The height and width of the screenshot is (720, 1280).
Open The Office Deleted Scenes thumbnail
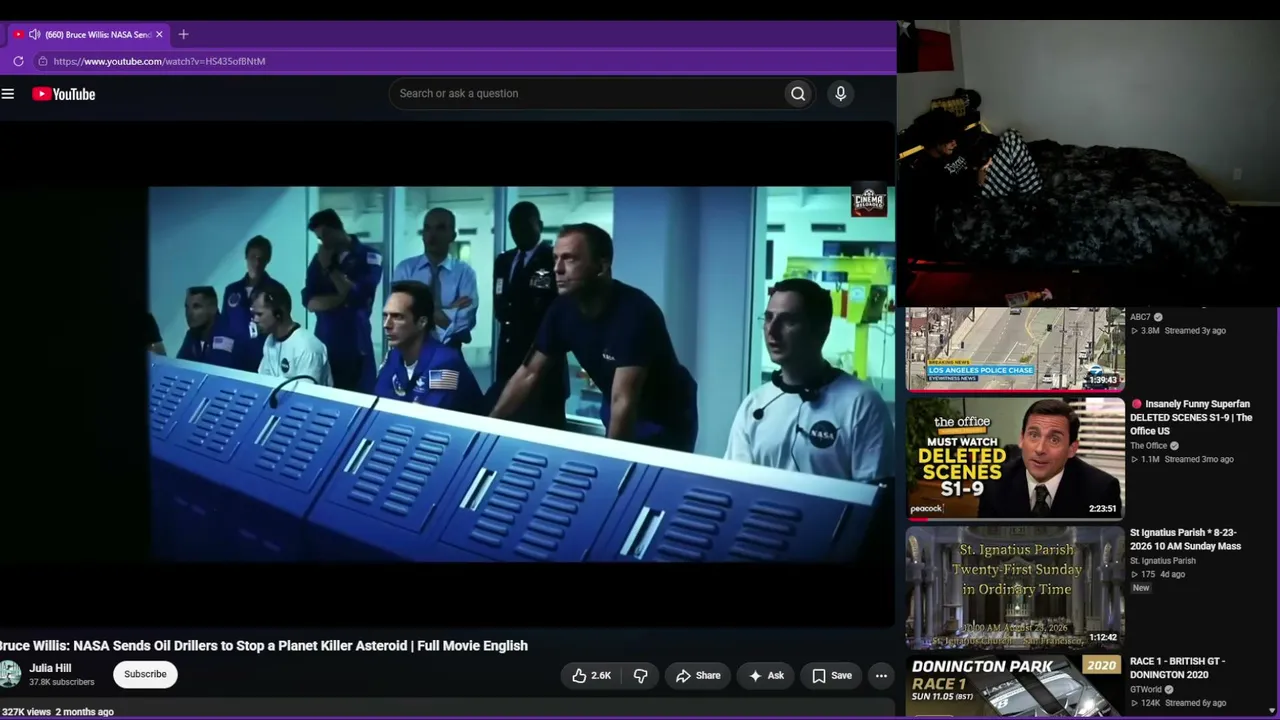1015,459
